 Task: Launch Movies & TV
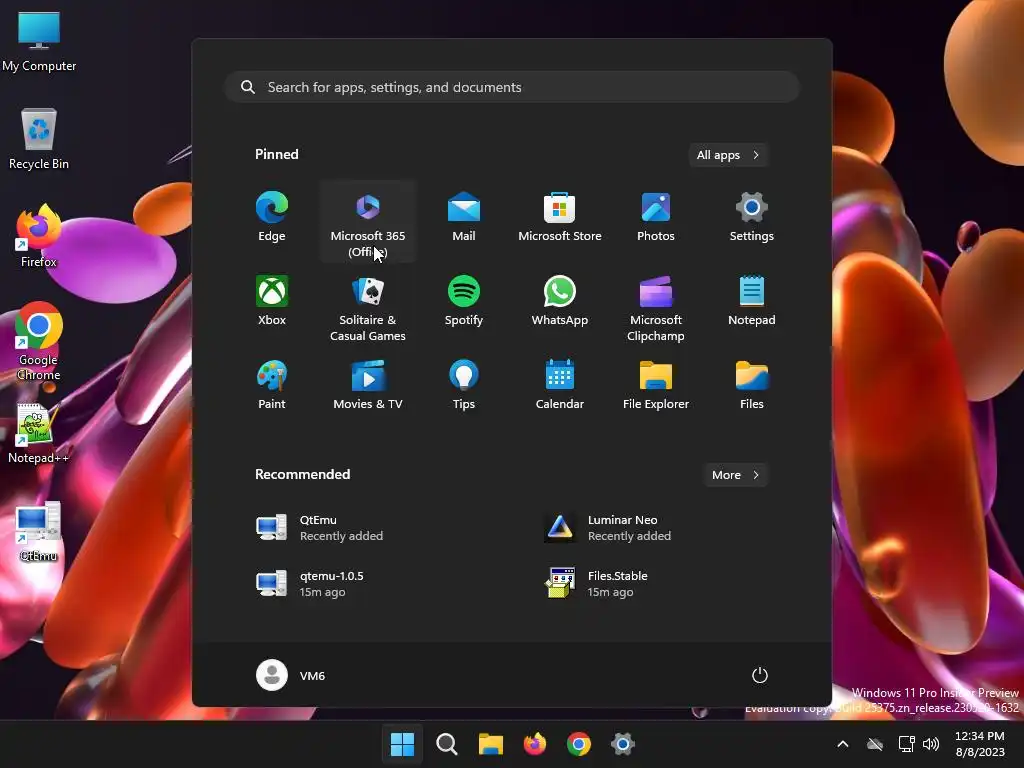368,385
